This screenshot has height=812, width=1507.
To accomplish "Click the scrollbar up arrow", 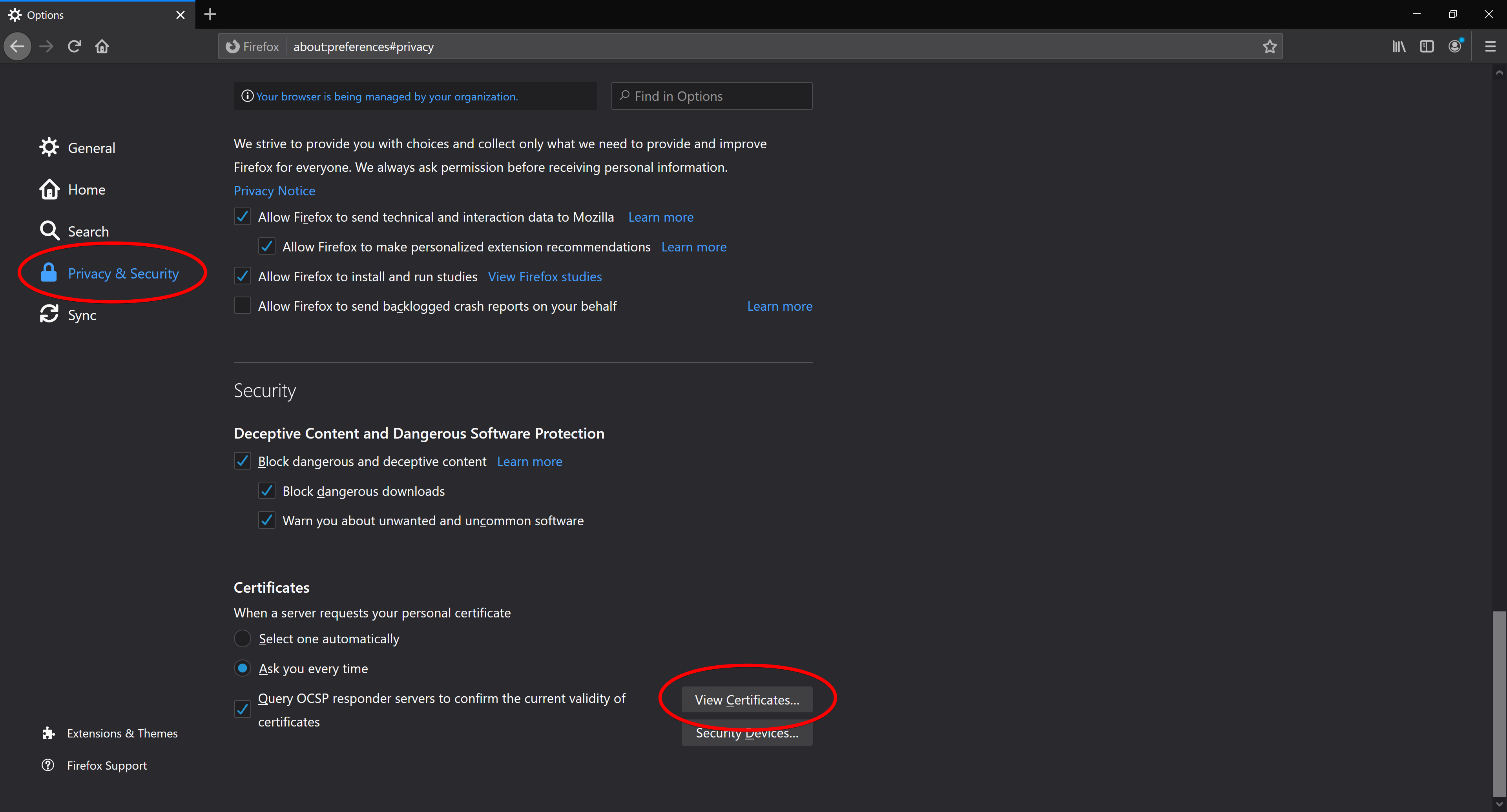I will [x=1499, y=73].
